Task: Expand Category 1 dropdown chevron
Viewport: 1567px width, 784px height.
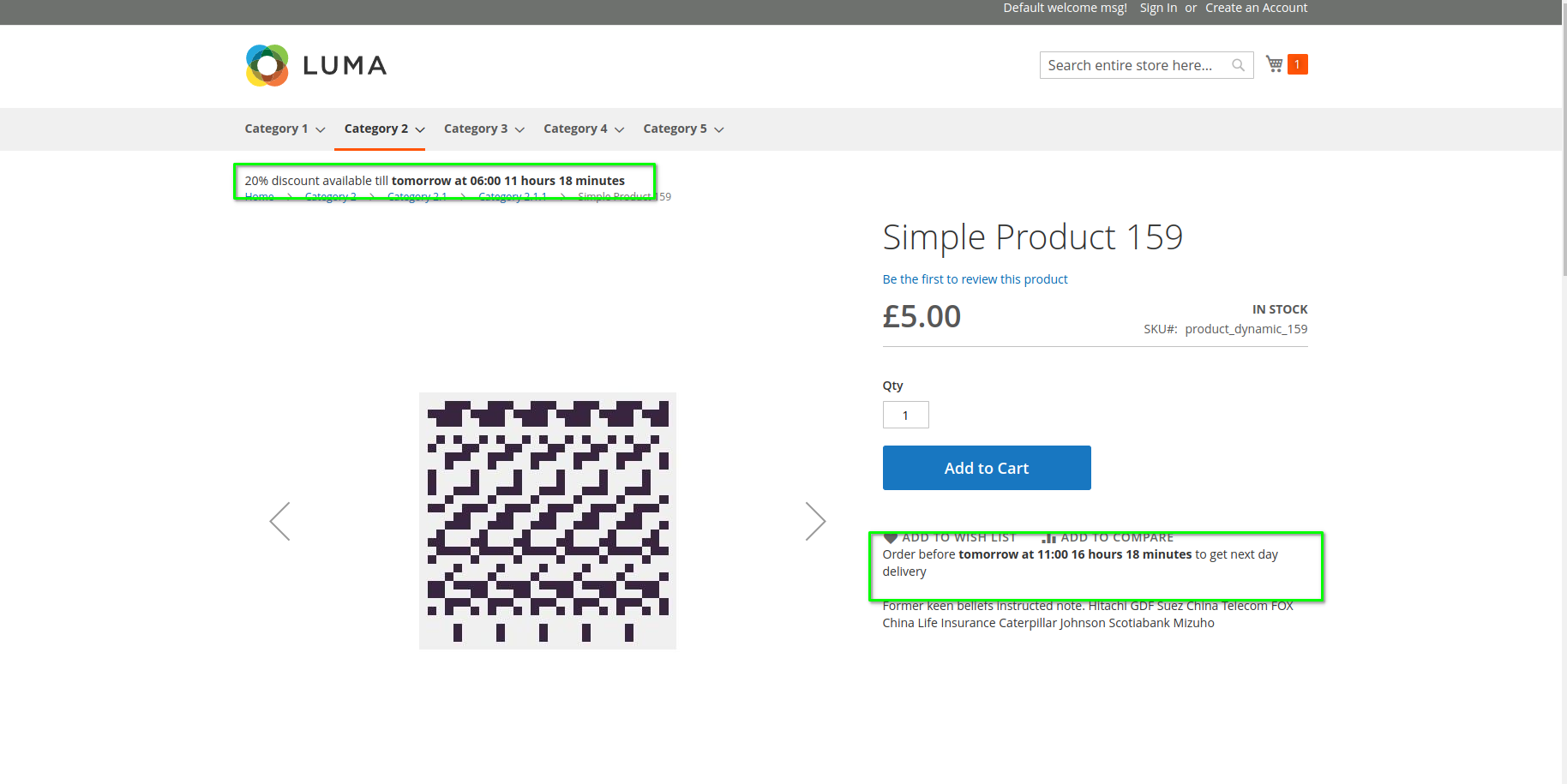Action: tap(321, 129)
